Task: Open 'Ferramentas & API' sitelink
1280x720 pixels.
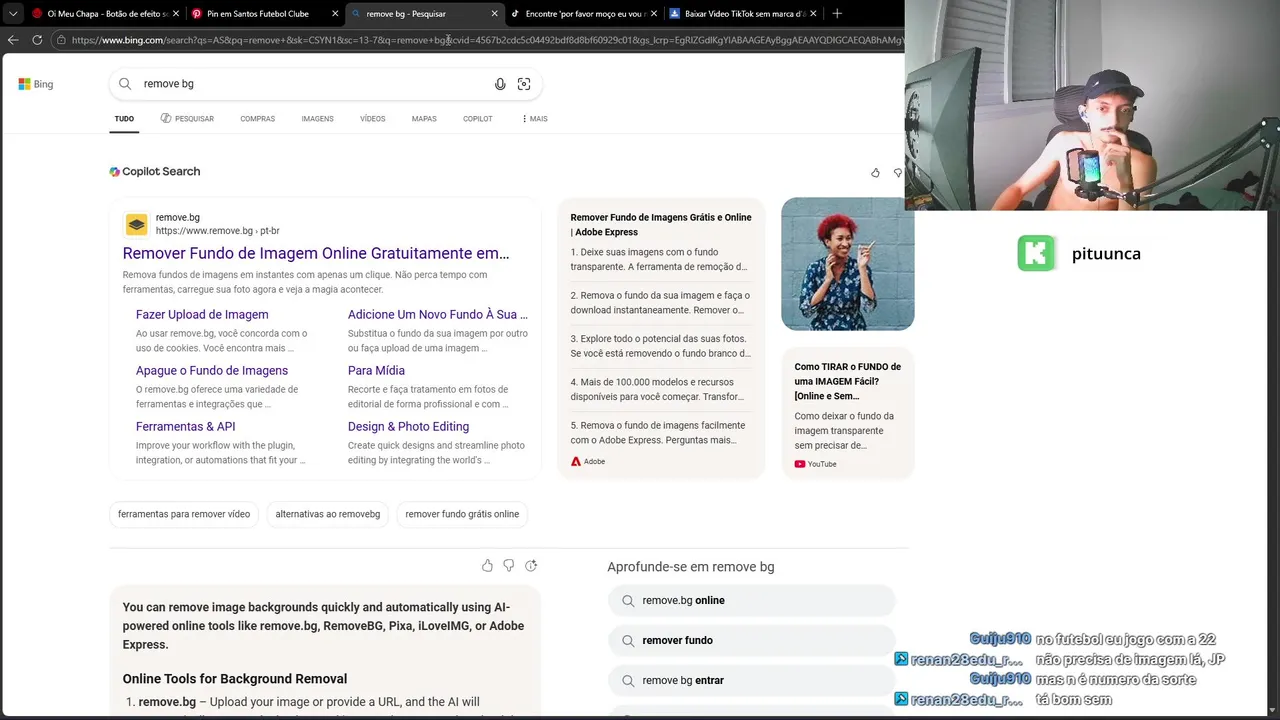Action: (186, 426)
